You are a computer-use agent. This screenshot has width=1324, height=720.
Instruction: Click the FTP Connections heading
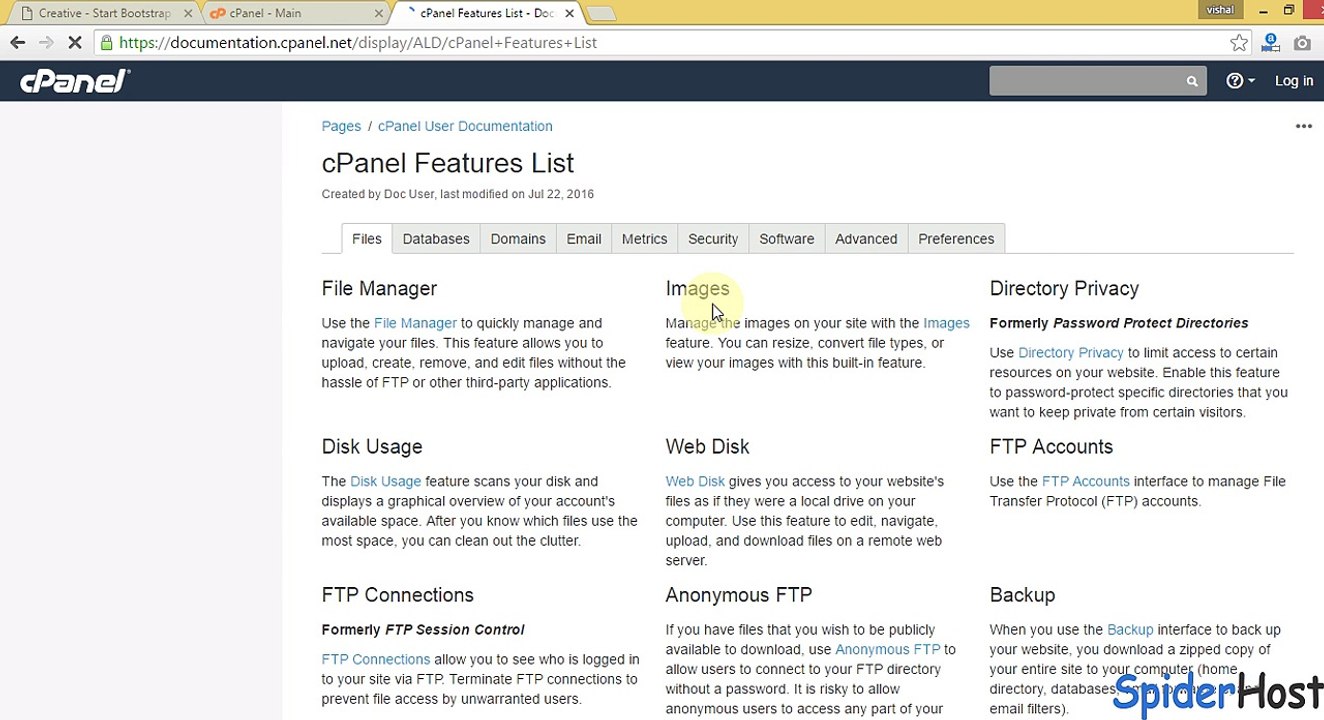click(x=398, y=595)
